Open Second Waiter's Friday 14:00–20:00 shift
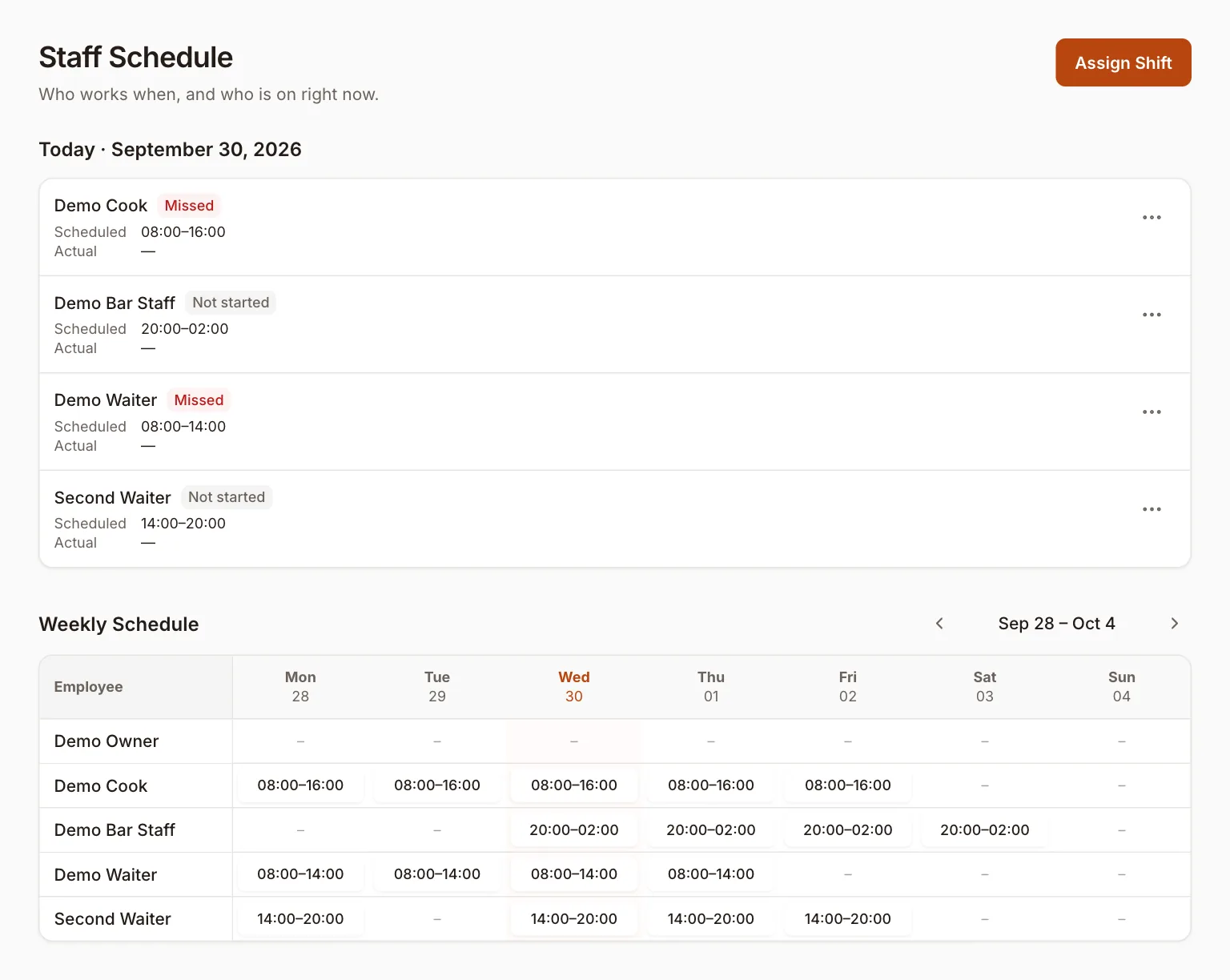The width and height of the screenshot is (1230, 980). (x=848, y=919)
